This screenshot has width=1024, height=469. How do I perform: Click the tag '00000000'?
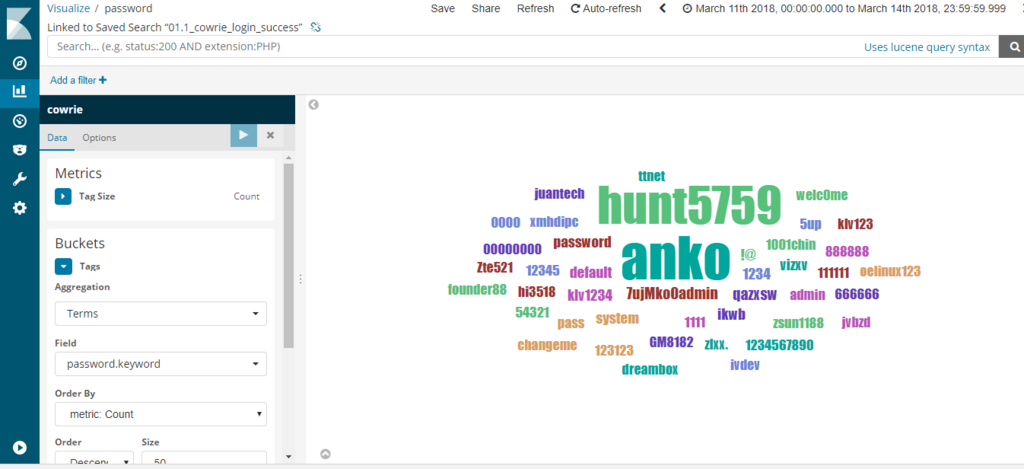click(512, 249)
